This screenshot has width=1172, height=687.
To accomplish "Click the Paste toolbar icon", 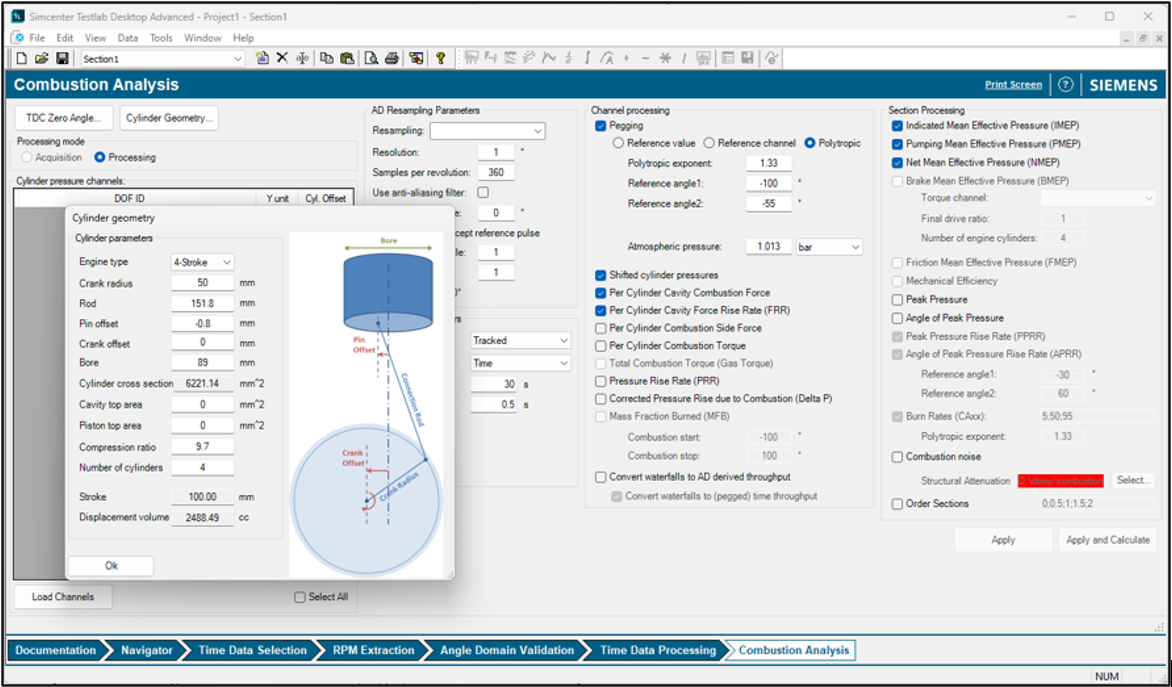I will pos(347,58).
